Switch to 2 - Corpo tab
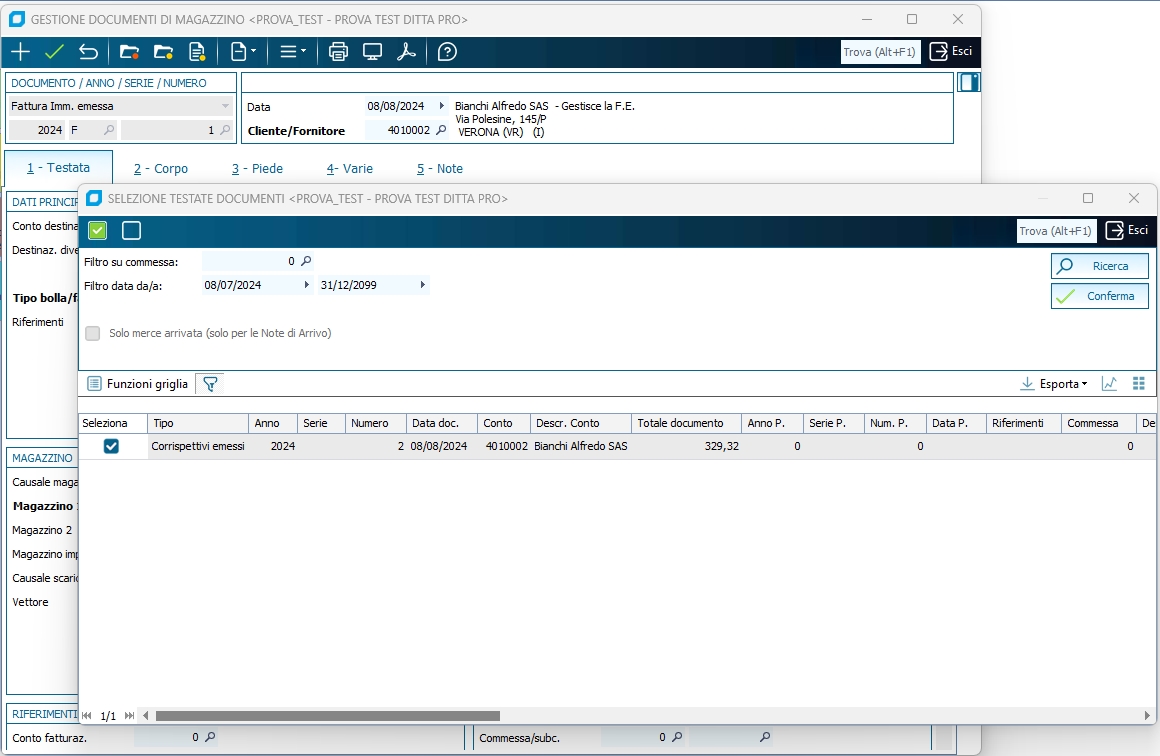1160x756 pixels. point(161,169)
